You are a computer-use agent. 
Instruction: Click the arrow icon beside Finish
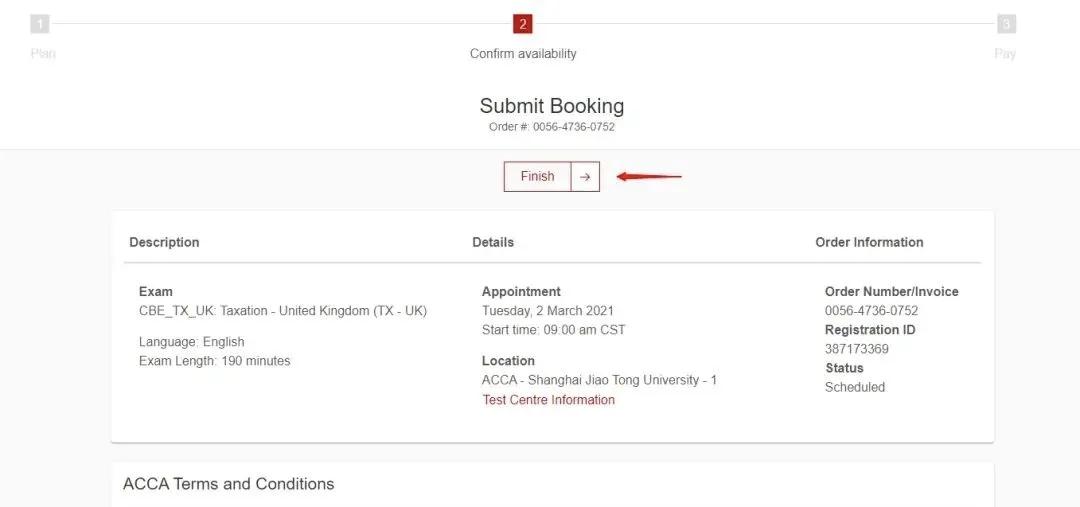585,177
